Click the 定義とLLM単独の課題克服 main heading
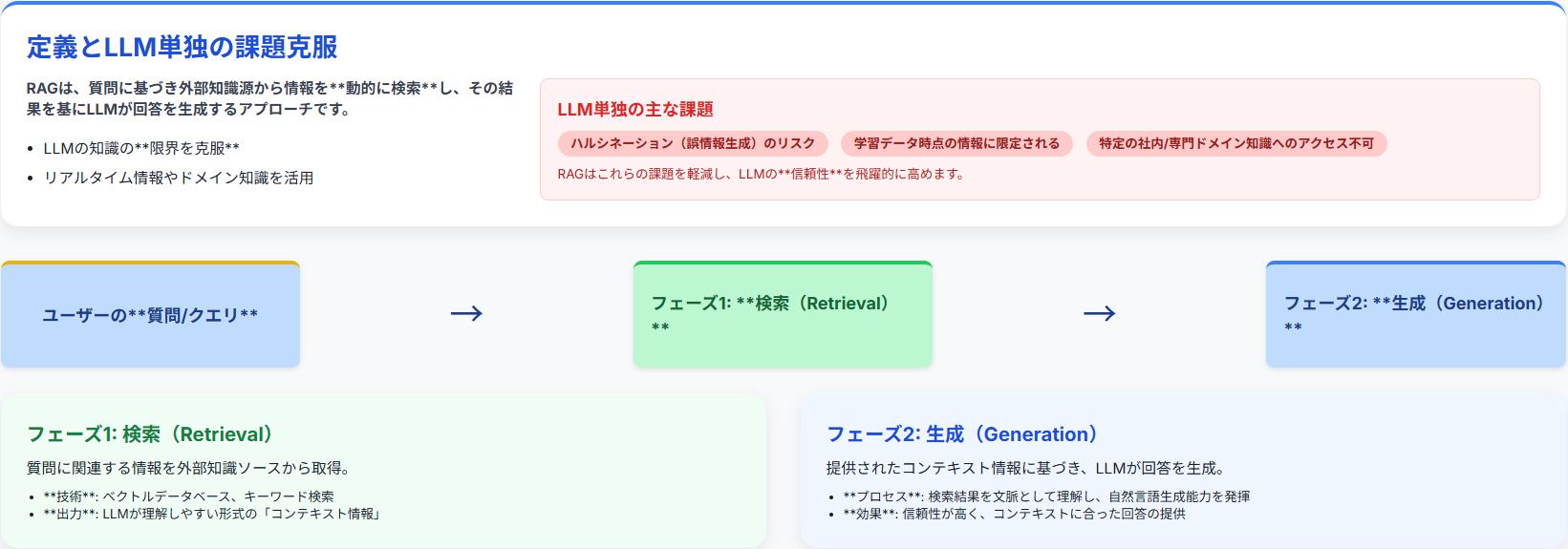 point(182,47)
